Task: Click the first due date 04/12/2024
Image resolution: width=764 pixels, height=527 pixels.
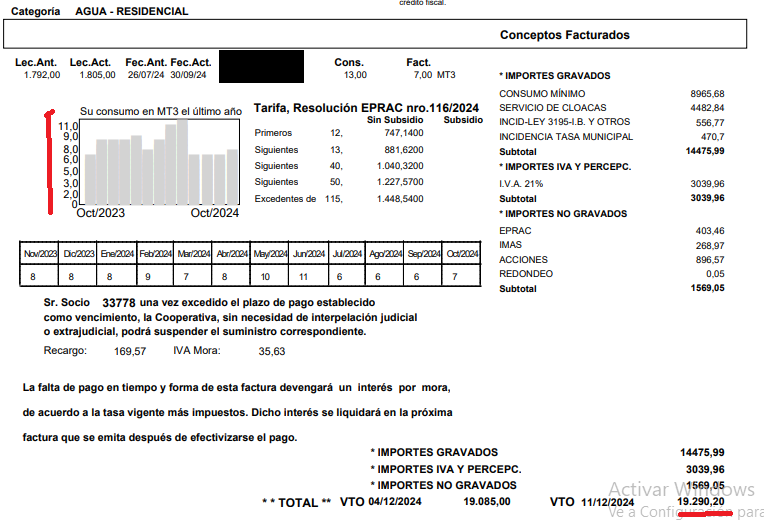Action: point(395,502)
